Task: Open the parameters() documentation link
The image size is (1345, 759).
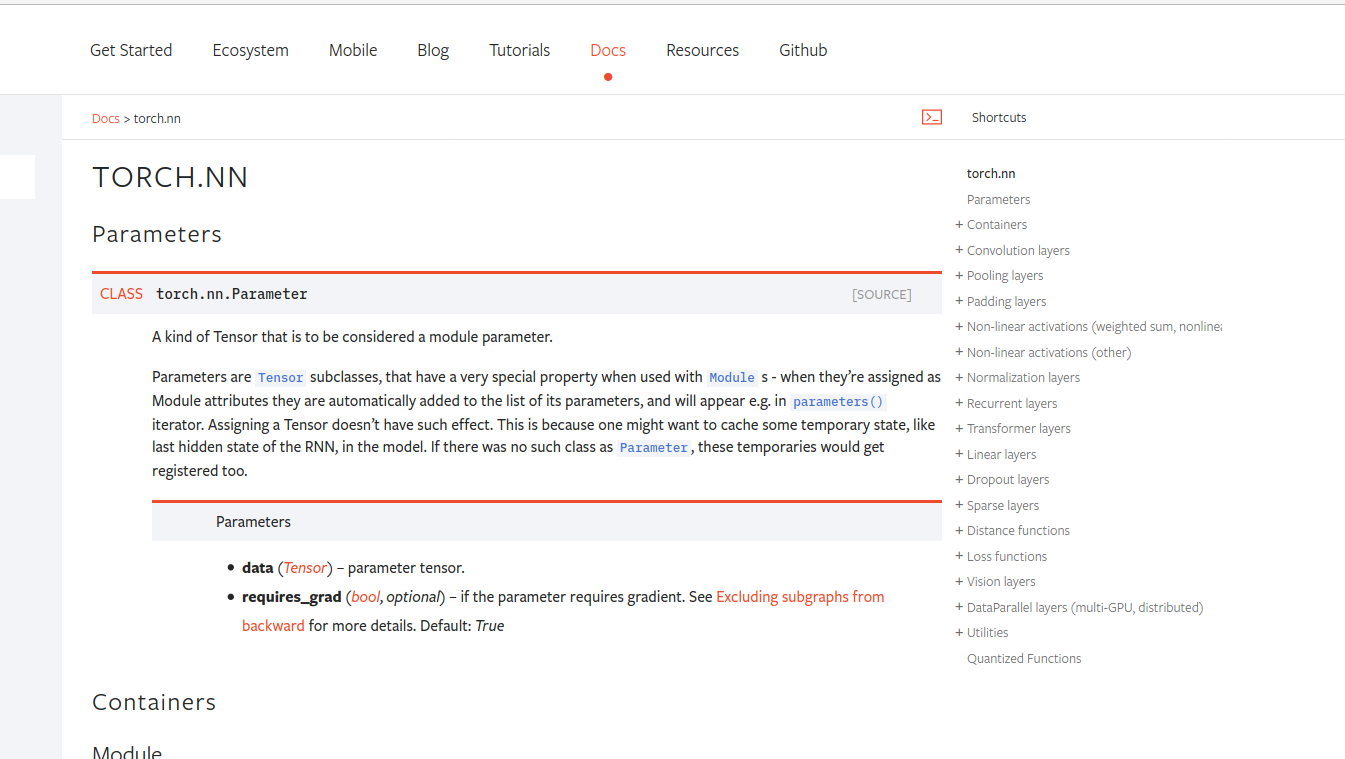Action: pos(838,401)
